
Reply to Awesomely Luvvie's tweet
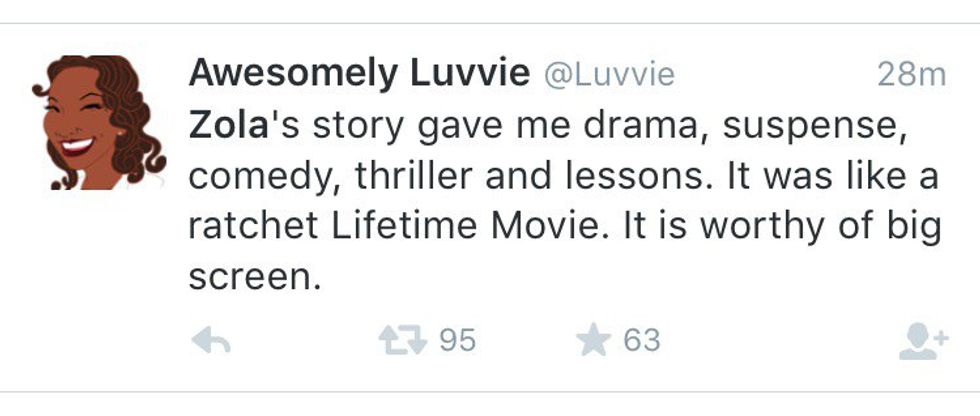(x=211, y=342)
